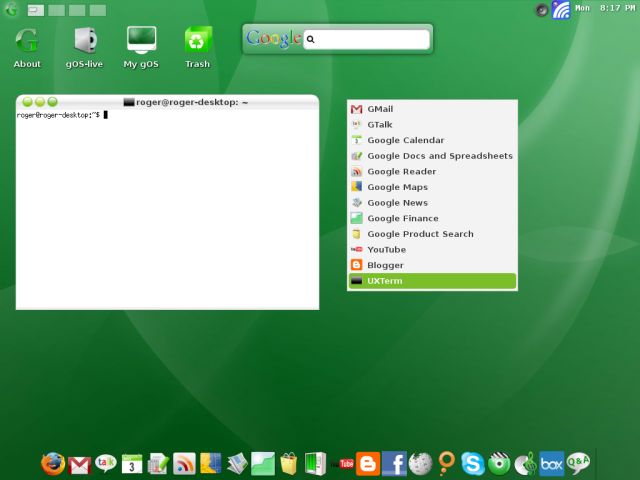
Task: Open the green clapperboard movie player icon
Action: click(x=499, y=464)
